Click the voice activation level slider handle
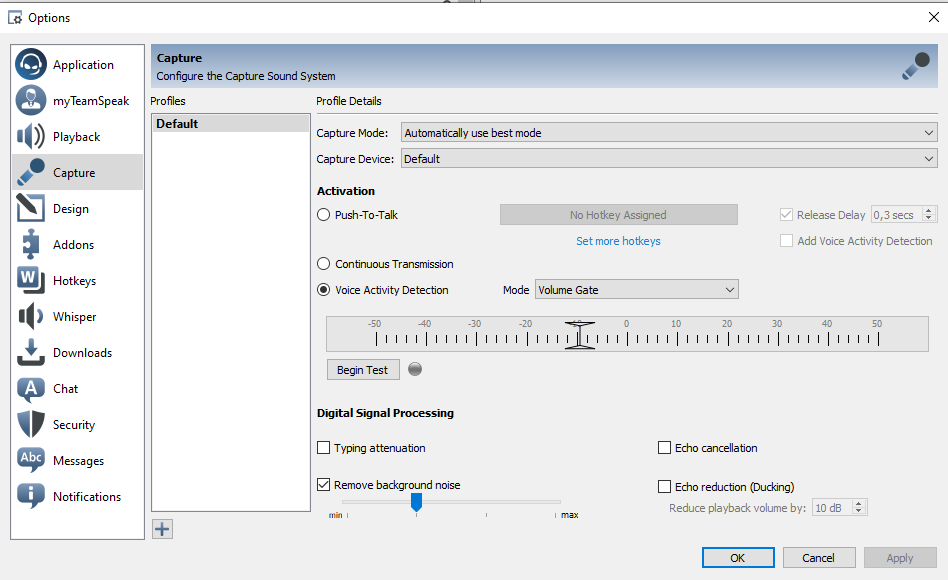Viewport: 948px width, 580px height. [x=579, y=335]
